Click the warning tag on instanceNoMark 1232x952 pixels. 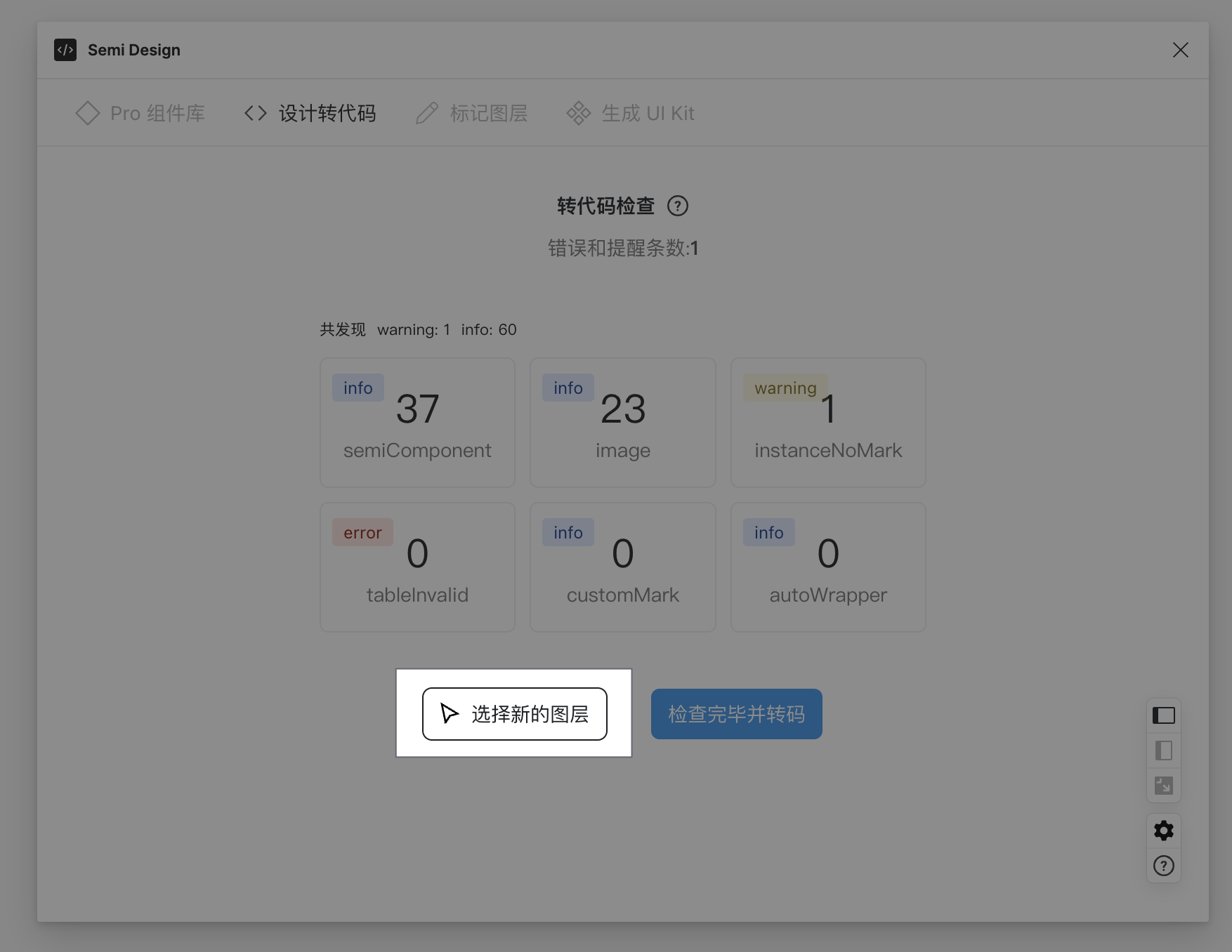[x=785, y=388]
